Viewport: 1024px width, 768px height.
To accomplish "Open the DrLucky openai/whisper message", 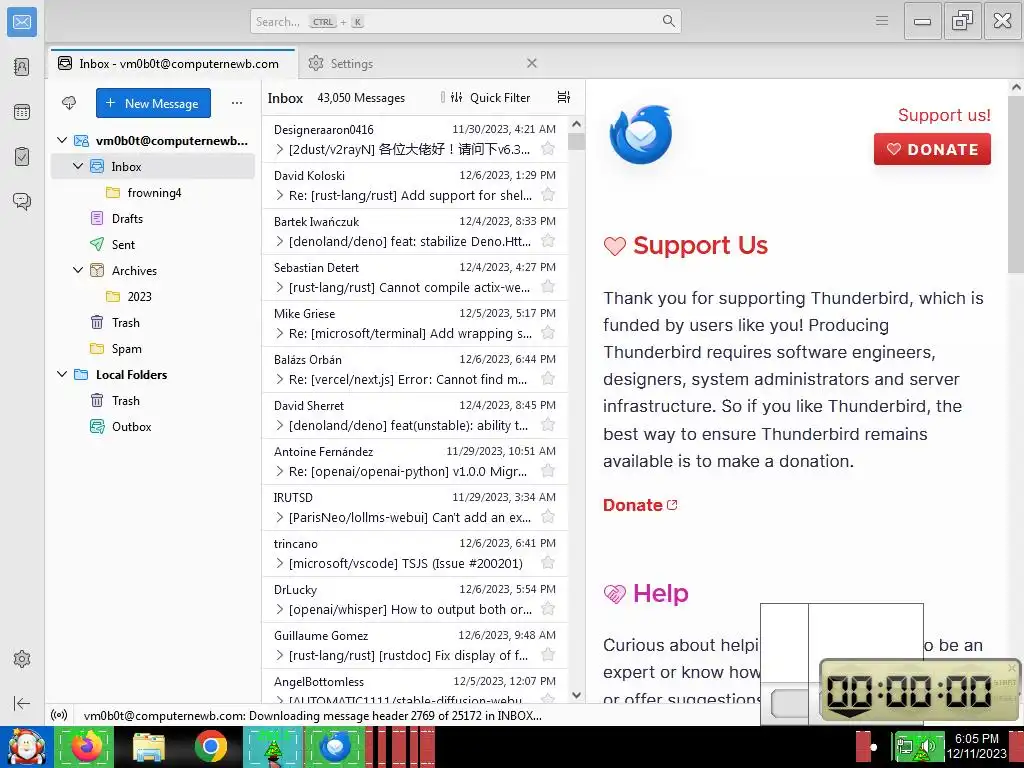I will (x=415, y=599).
